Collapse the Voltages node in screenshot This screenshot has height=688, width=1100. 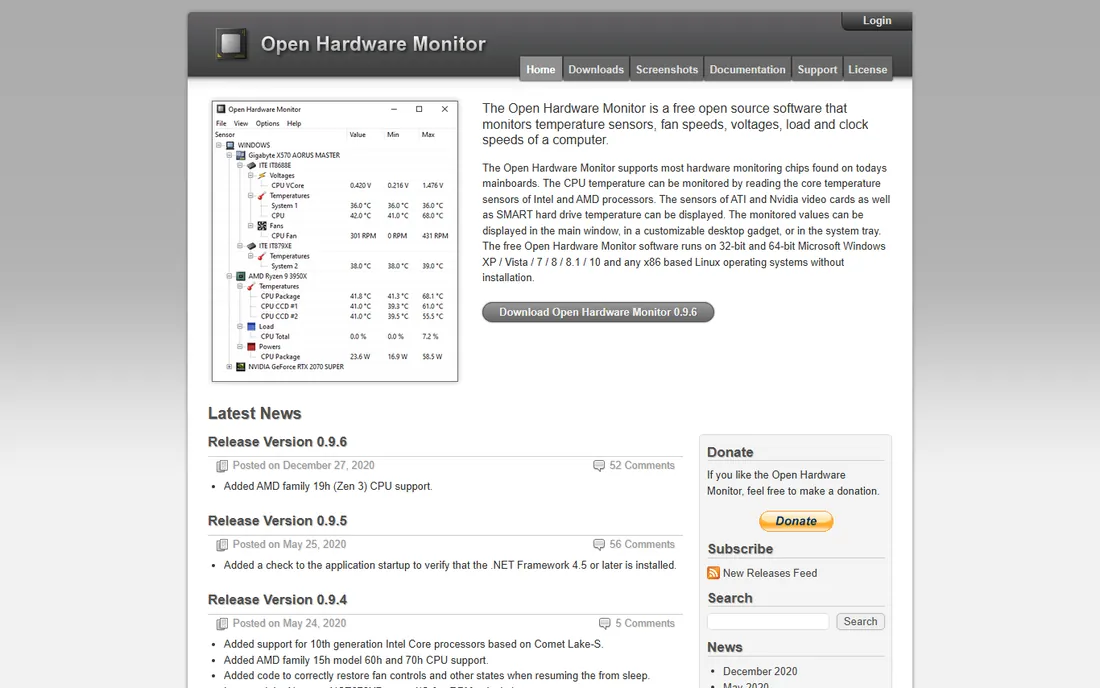click(250, 175)
